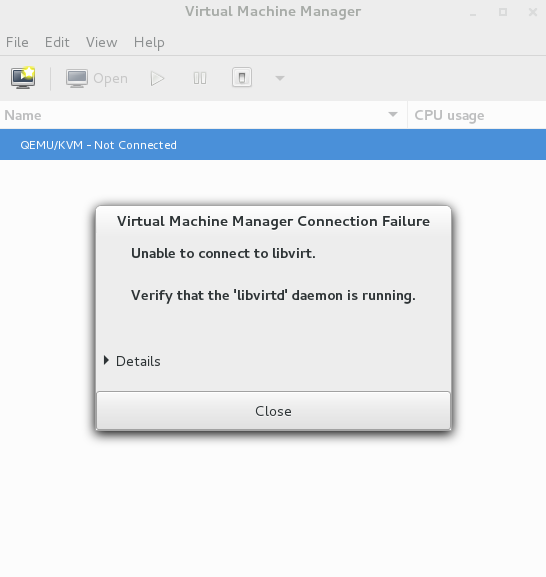Open the File menu
The image size is (546, 577).
click(17, 42)
